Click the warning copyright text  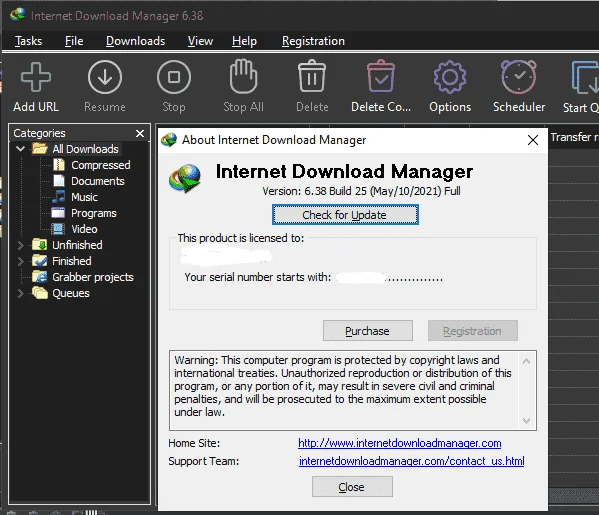[343, 386]
